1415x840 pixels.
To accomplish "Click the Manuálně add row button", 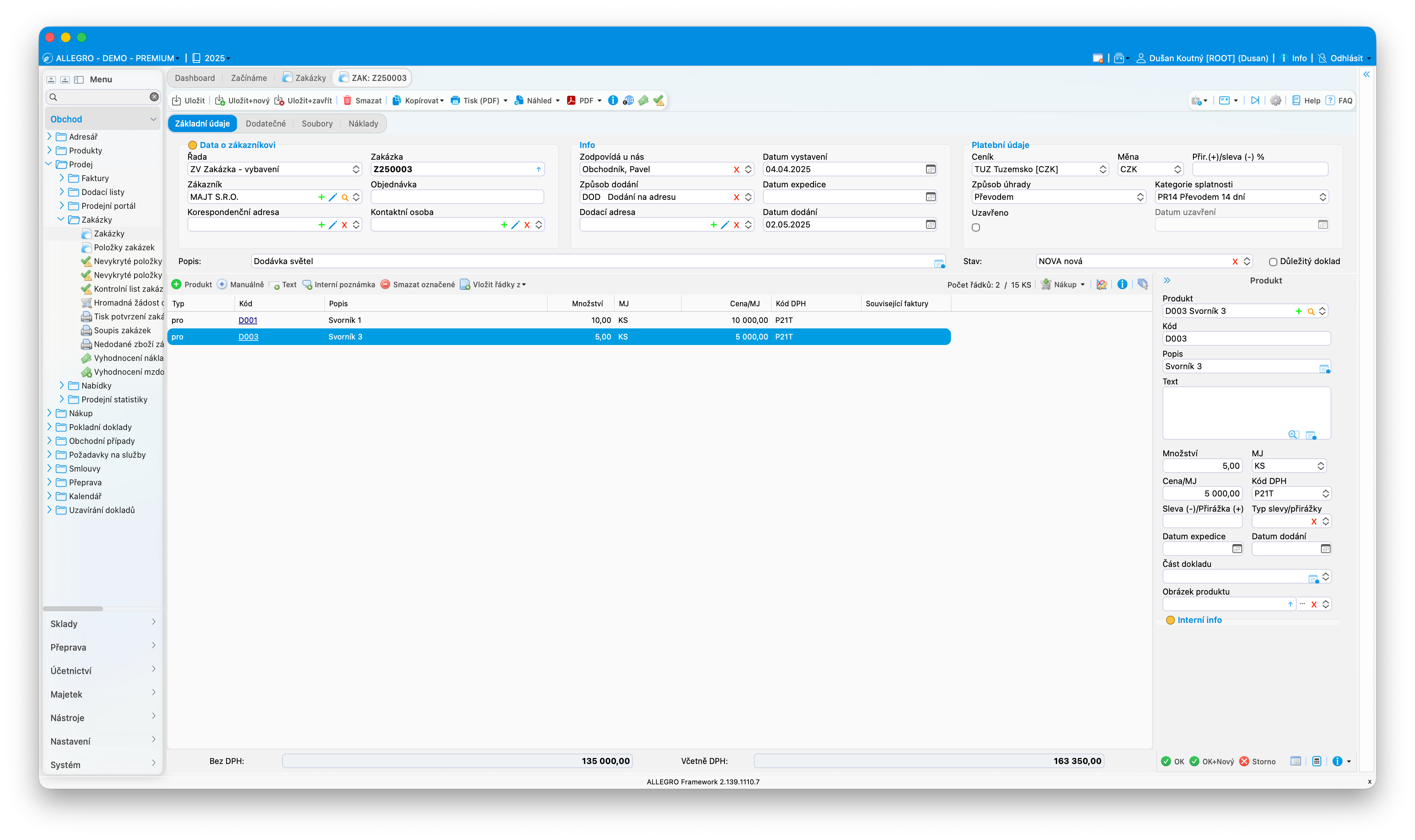I will (241, 285).
